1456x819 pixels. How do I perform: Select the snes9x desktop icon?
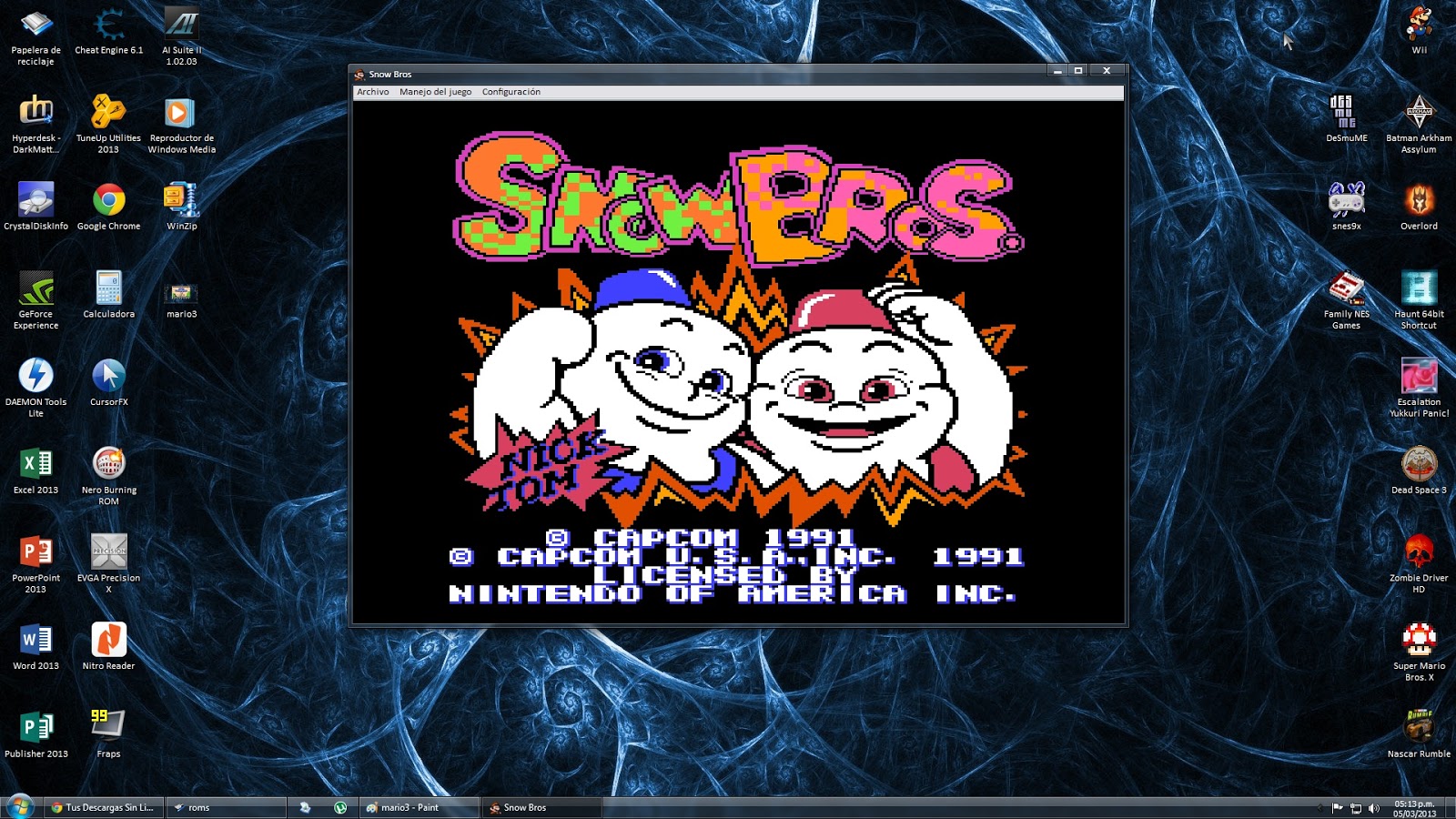point(1347,207)
